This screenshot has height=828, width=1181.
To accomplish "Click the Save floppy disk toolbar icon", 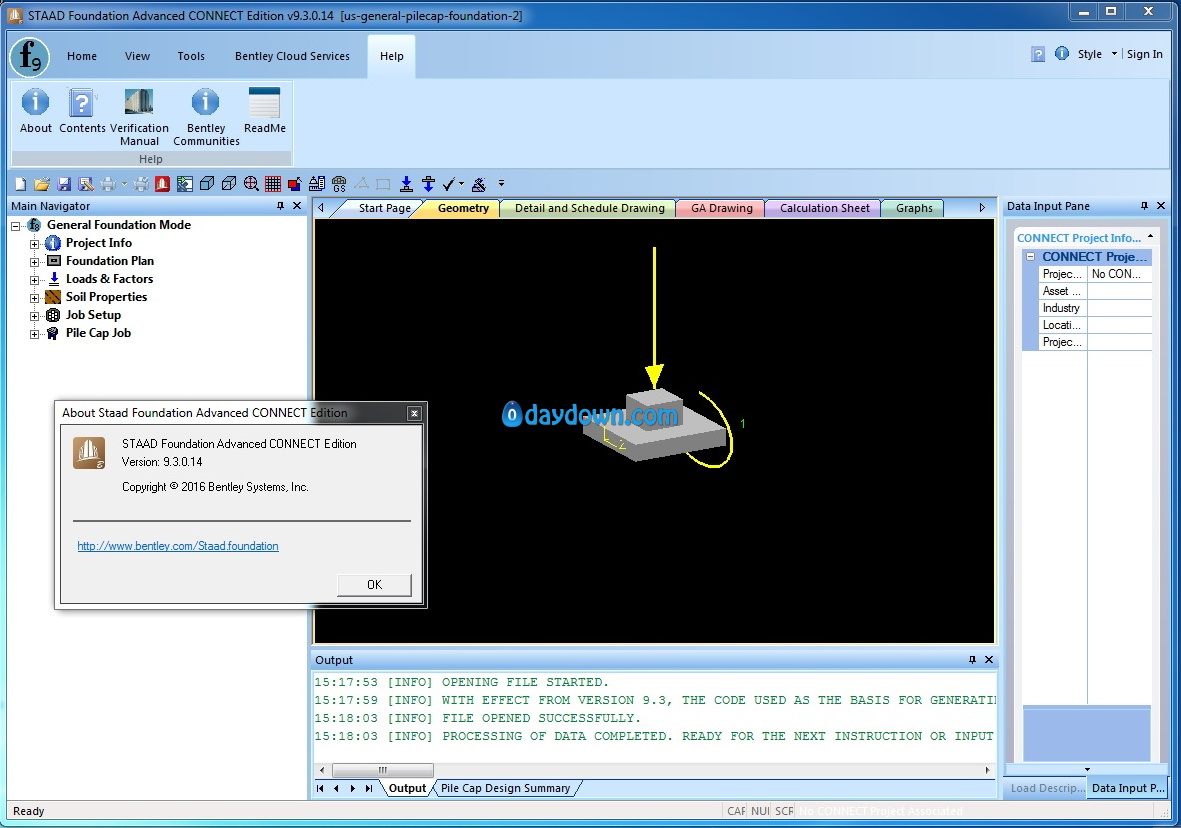I will pyautogui.click(x=64, y=184).
